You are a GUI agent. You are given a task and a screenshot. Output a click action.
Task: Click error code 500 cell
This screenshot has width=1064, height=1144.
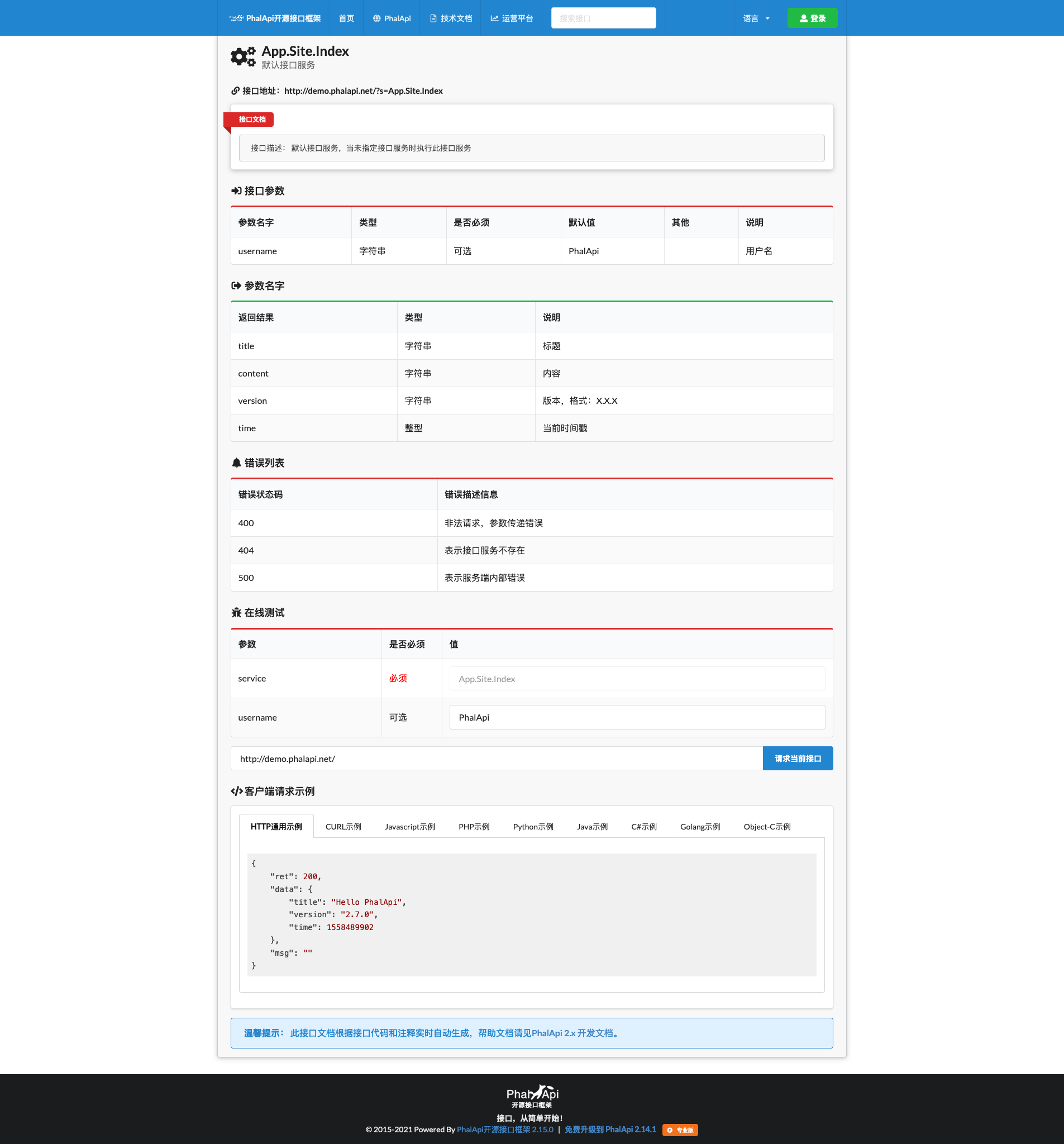(334, 578)
